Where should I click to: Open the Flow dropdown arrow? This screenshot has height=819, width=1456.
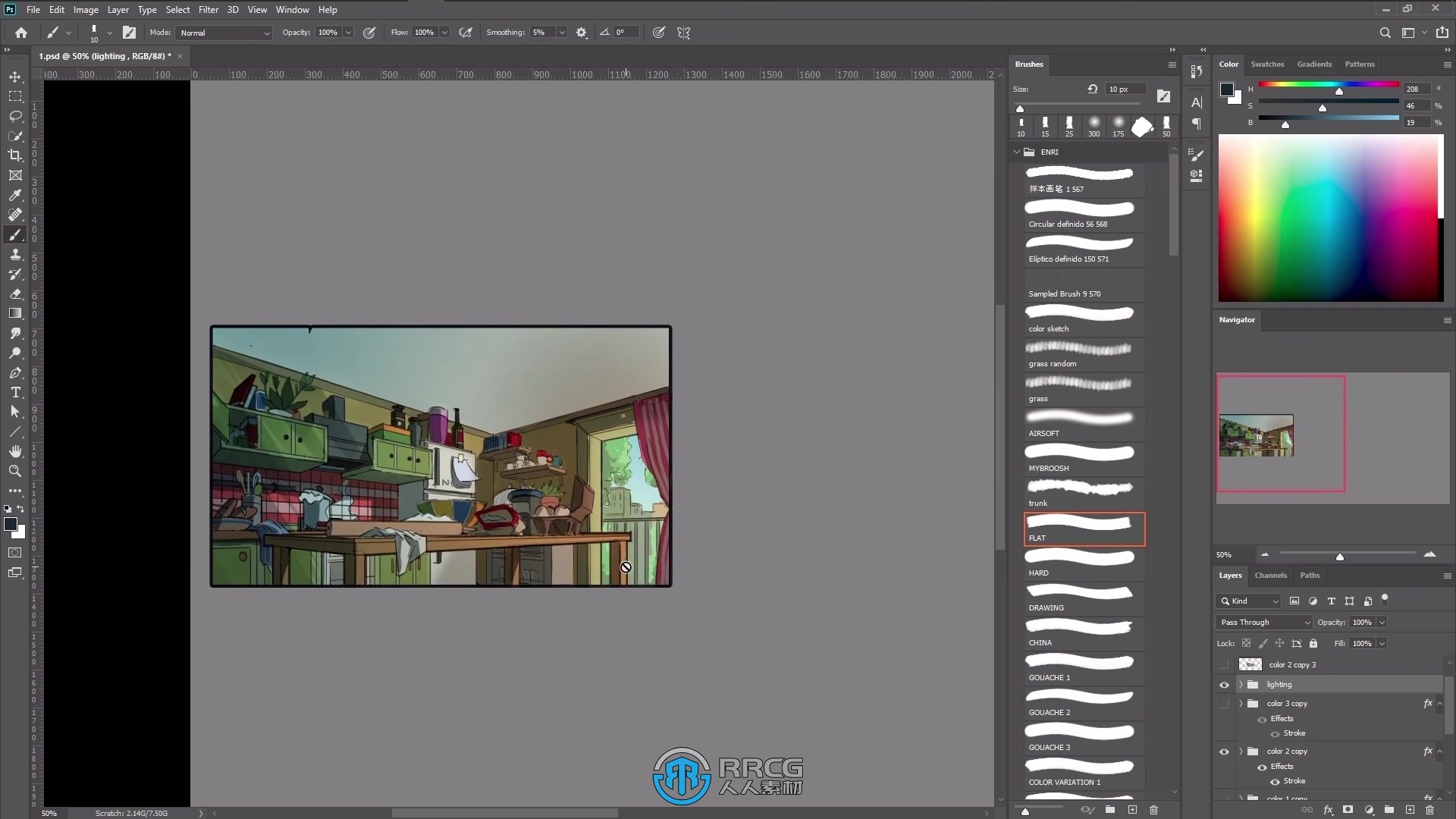coord(444,33)
